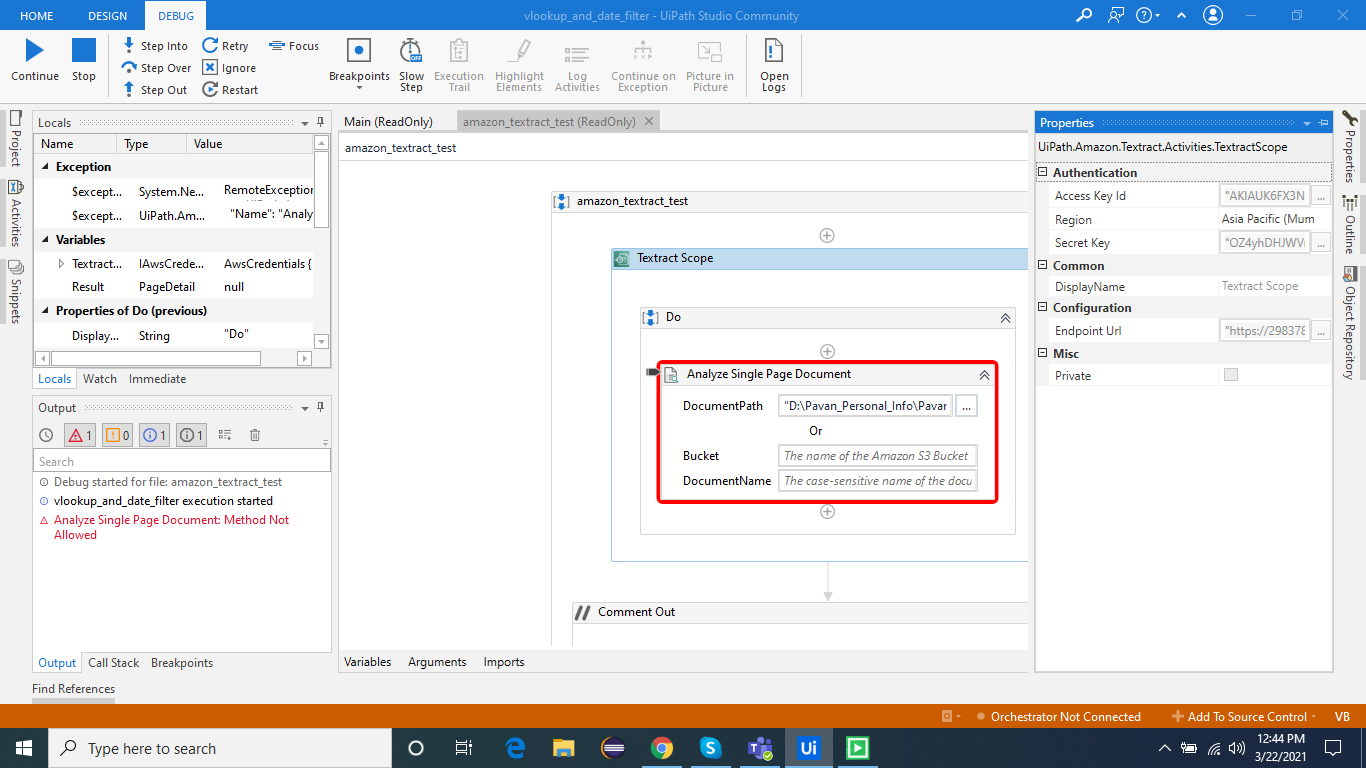Open the Arguments designer panel
This screenshot has width=1366, height=768.
click(x=437, y=662)
